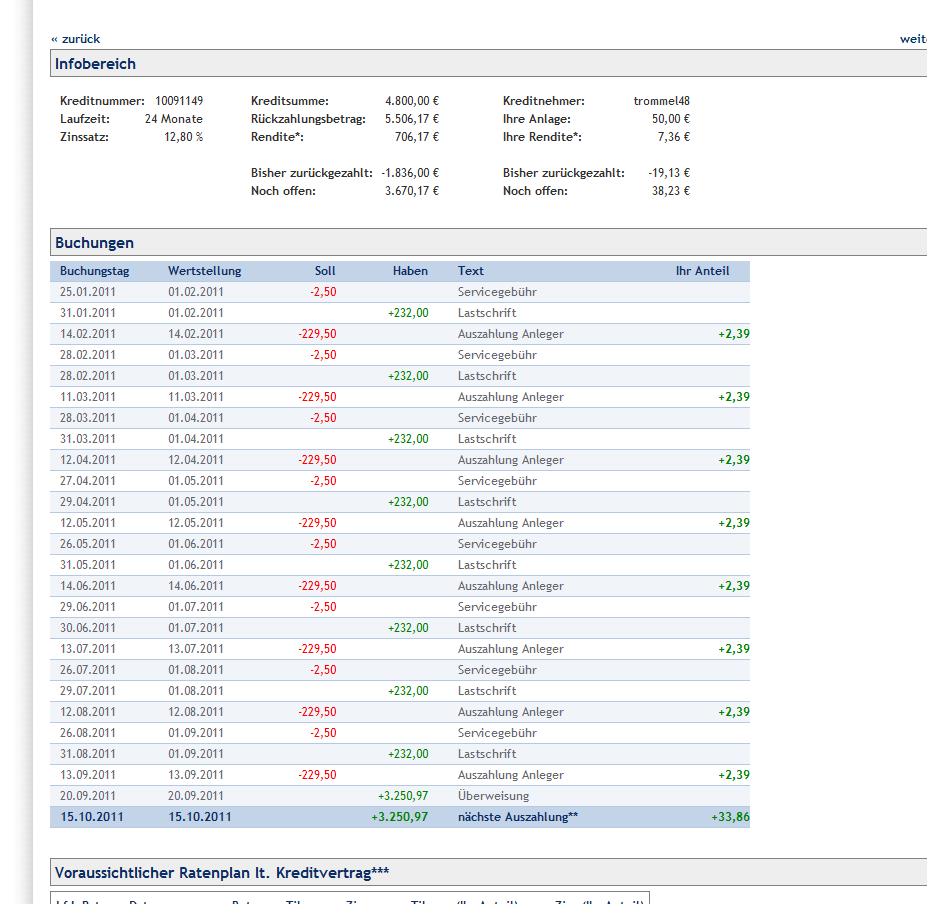
Task: Select +33,86 share in 15.10.2011 row
Action: coord(730,816)
